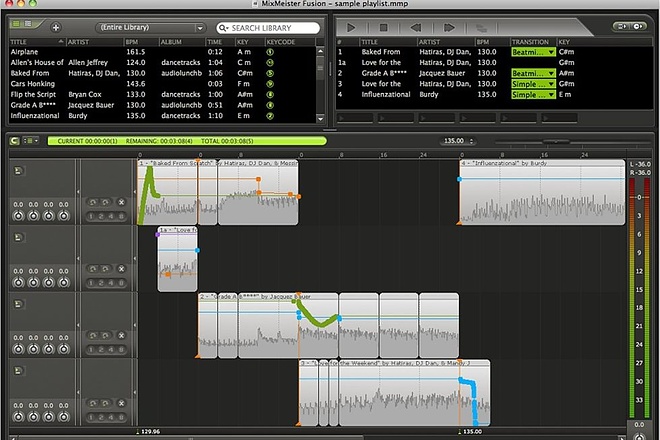Click first knob of top track lane
The image size is (660, 440).
pos(18,216)
